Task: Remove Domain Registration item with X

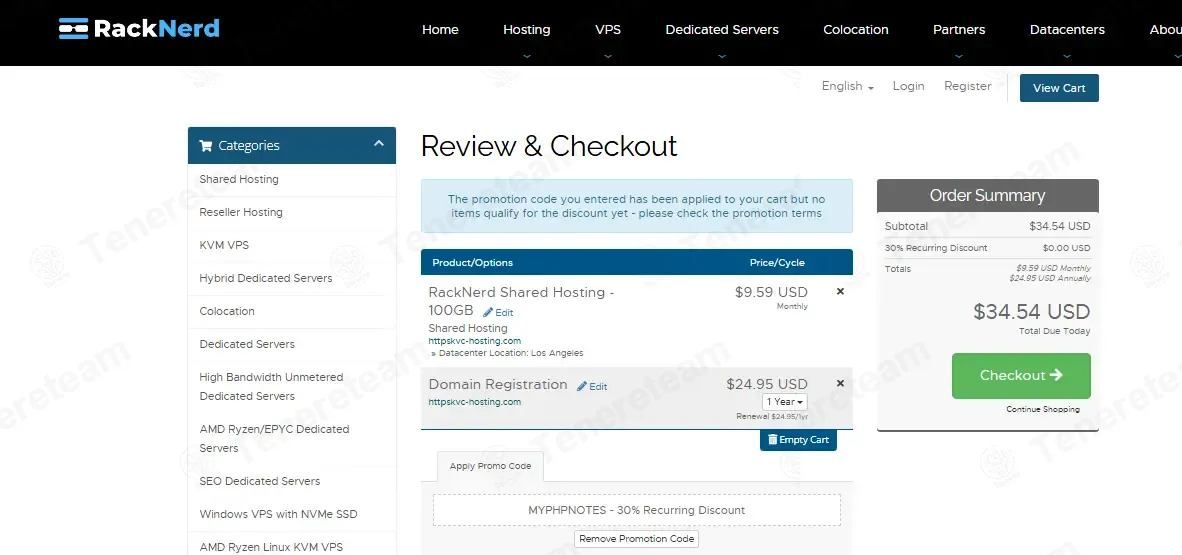Action: click(841, 383)
